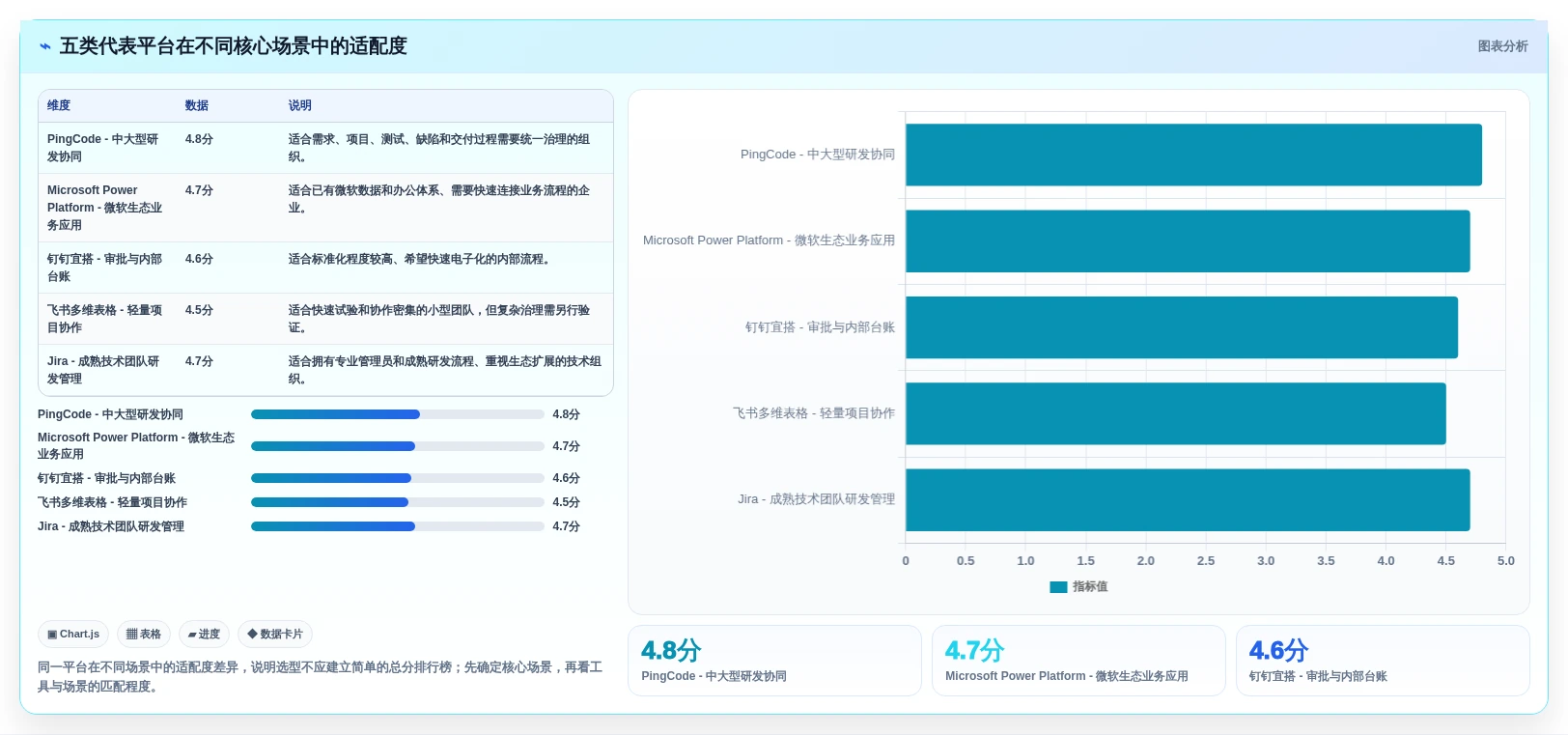1568x735 pixels.
Task: Click the 飞书多维表格 4.5分 progress bar
Action: [397, 502]
